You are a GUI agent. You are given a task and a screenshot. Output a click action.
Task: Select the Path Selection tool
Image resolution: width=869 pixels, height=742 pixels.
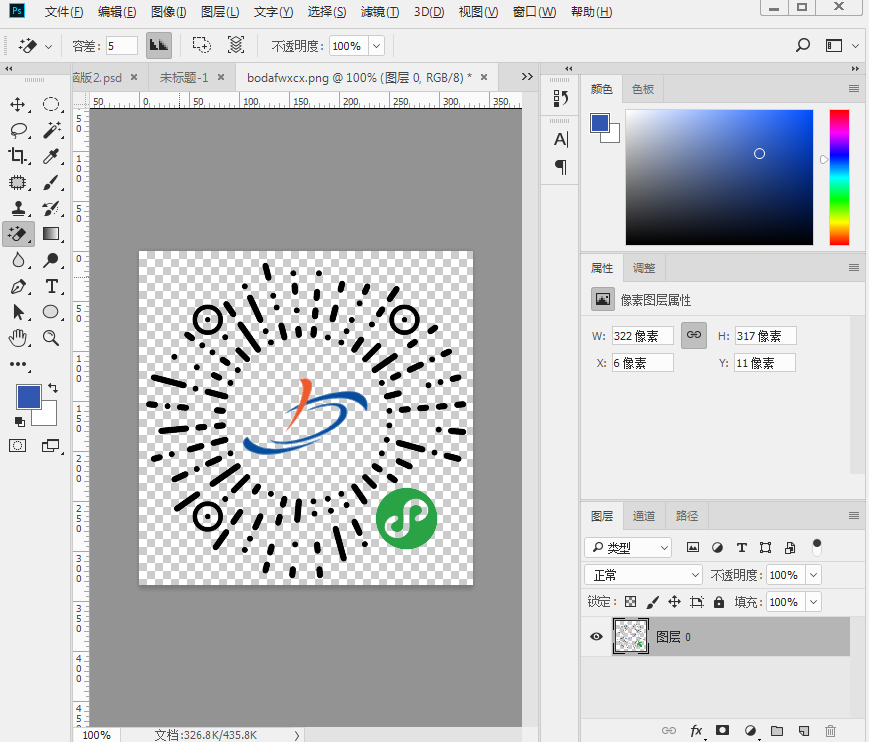coord(18,312)
